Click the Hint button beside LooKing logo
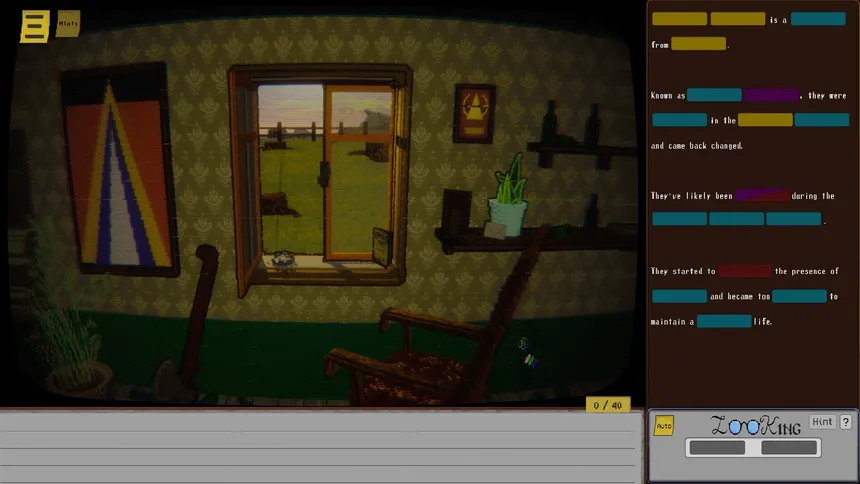This screenshot has height=484, width=860. [822, 421]
